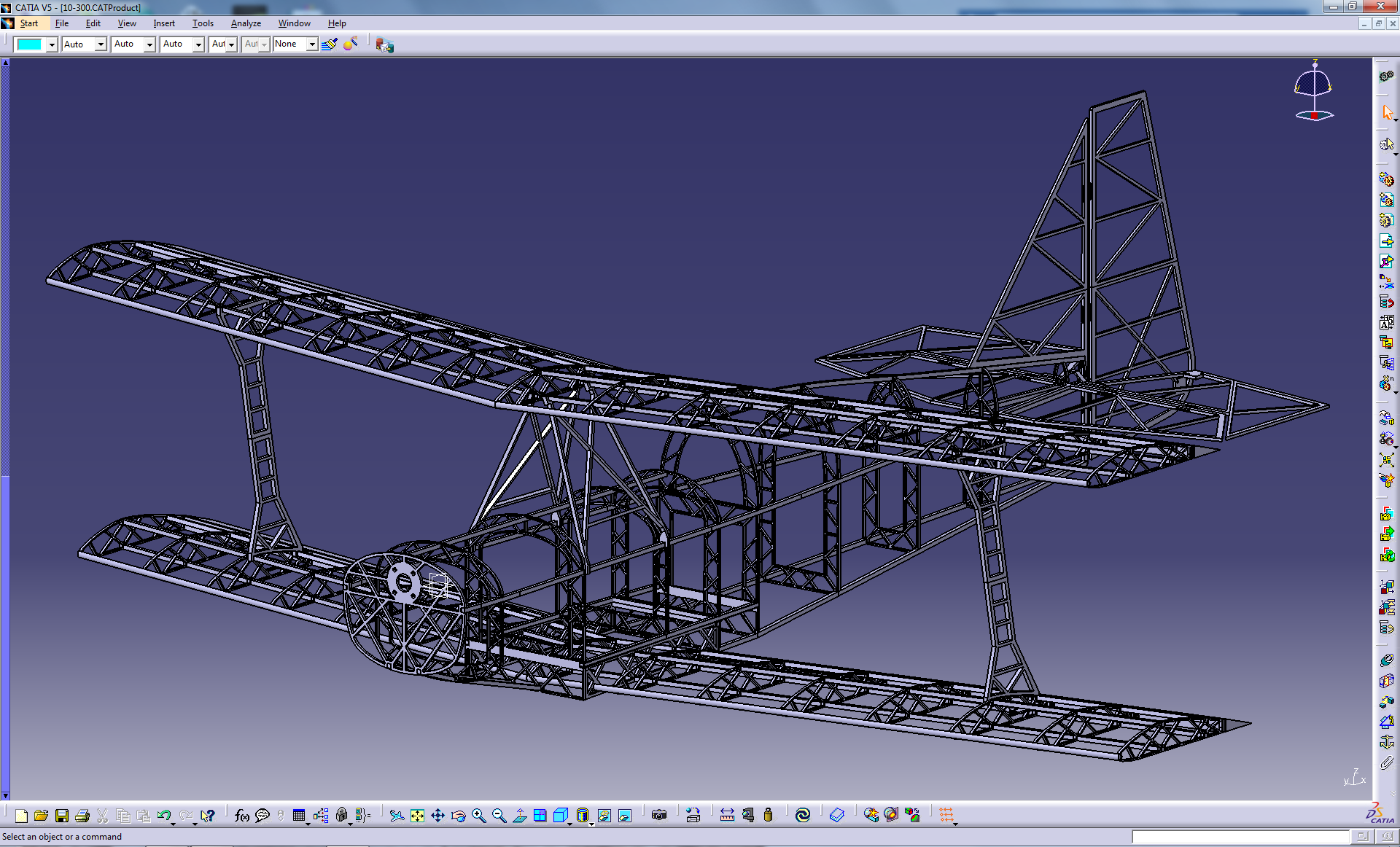Click the Zoom In magnifier icon
Viewport: 1400px width, 847px height.
coord(478,816)
